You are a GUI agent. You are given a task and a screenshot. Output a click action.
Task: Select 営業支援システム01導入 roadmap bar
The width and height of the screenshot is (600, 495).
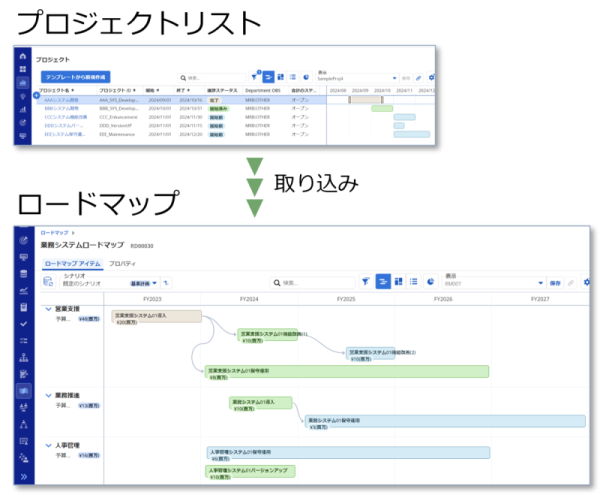157,316
